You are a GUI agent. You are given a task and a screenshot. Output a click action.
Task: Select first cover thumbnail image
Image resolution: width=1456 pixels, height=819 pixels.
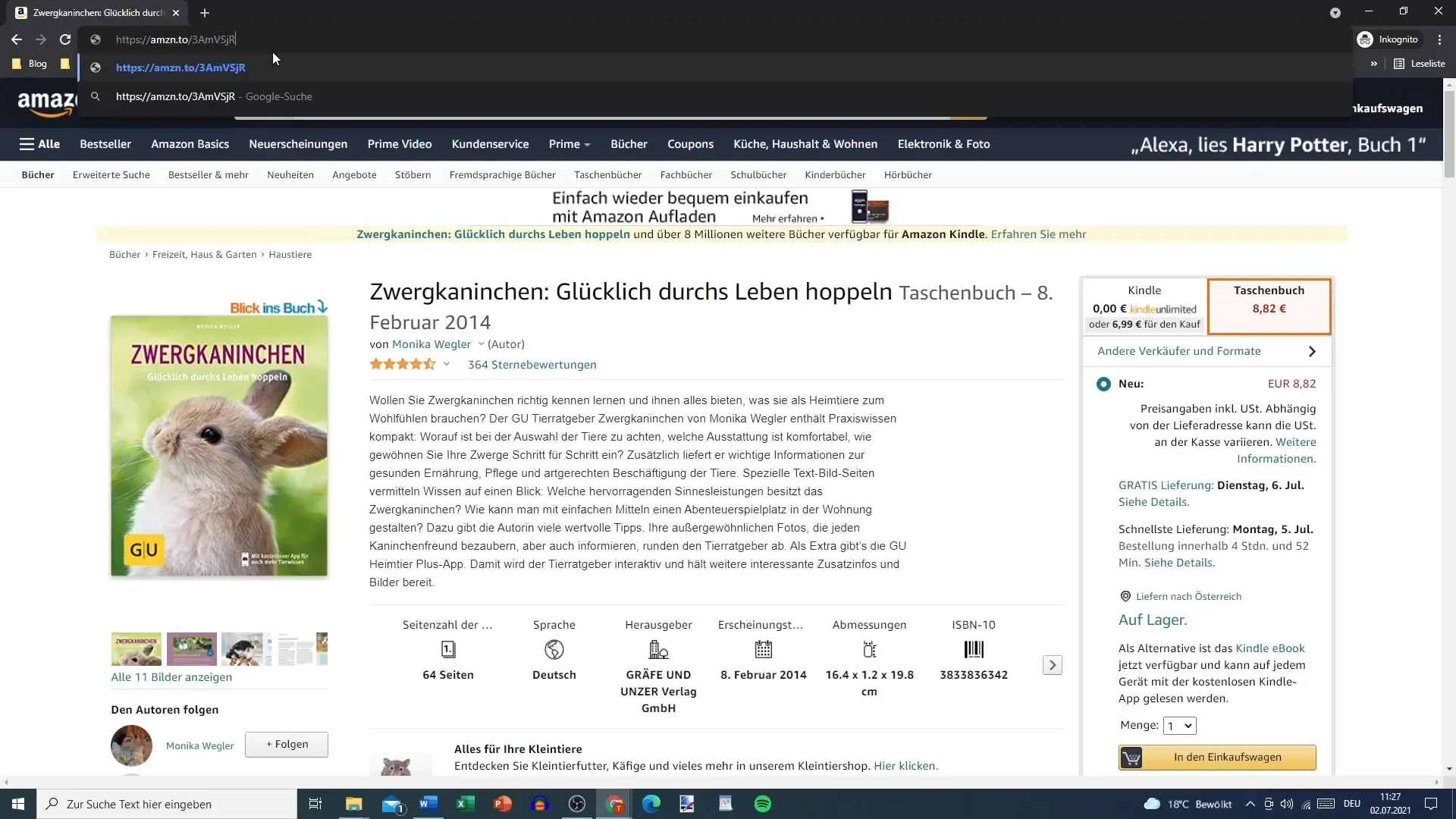click(x=136, y=649)
